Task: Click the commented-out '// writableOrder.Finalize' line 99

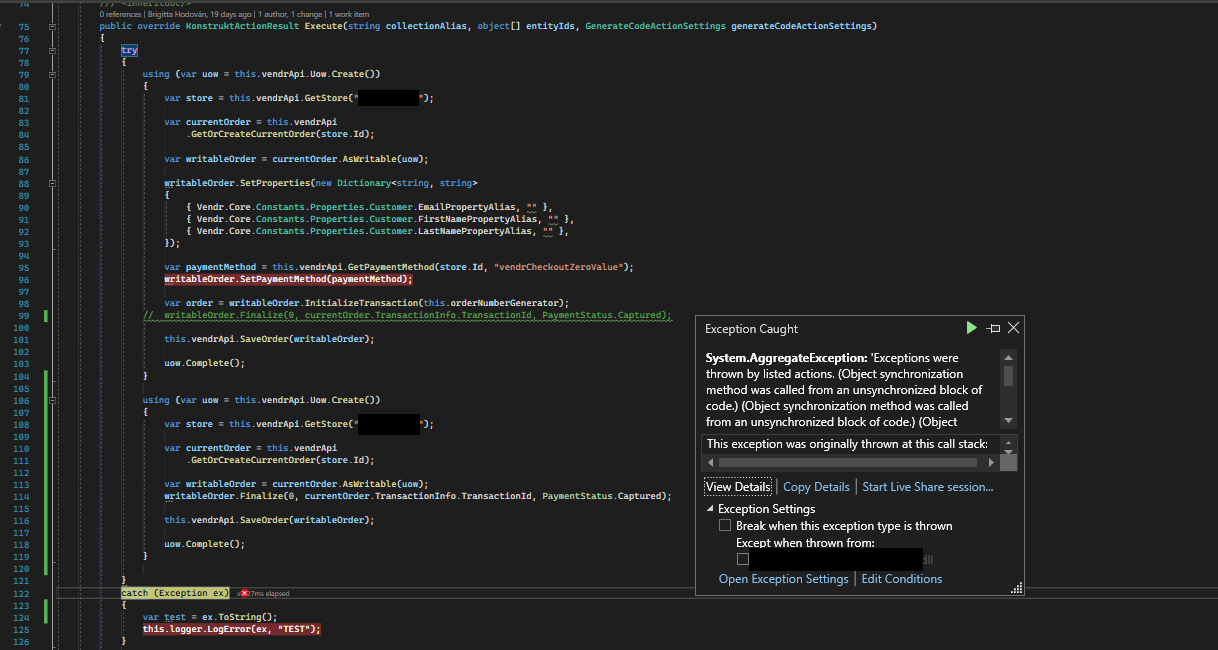Action: (x=407, y=315)
